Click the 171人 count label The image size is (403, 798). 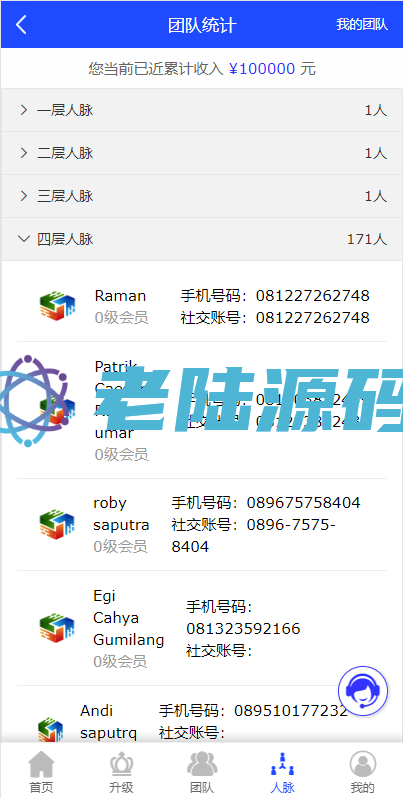[x=367, y=239]
